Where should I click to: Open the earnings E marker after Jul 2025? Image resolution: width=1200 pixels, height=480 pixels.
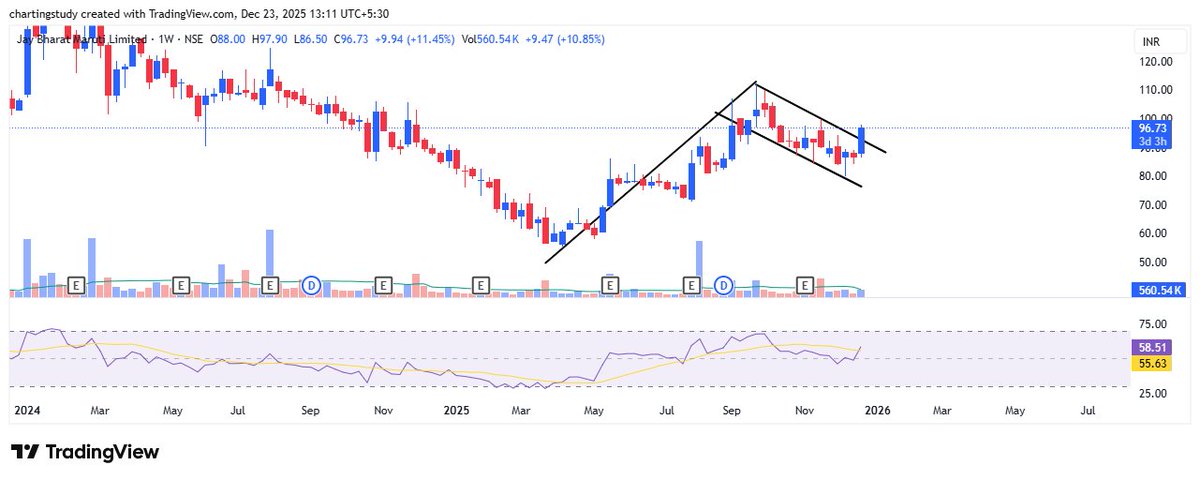[691, 285]
